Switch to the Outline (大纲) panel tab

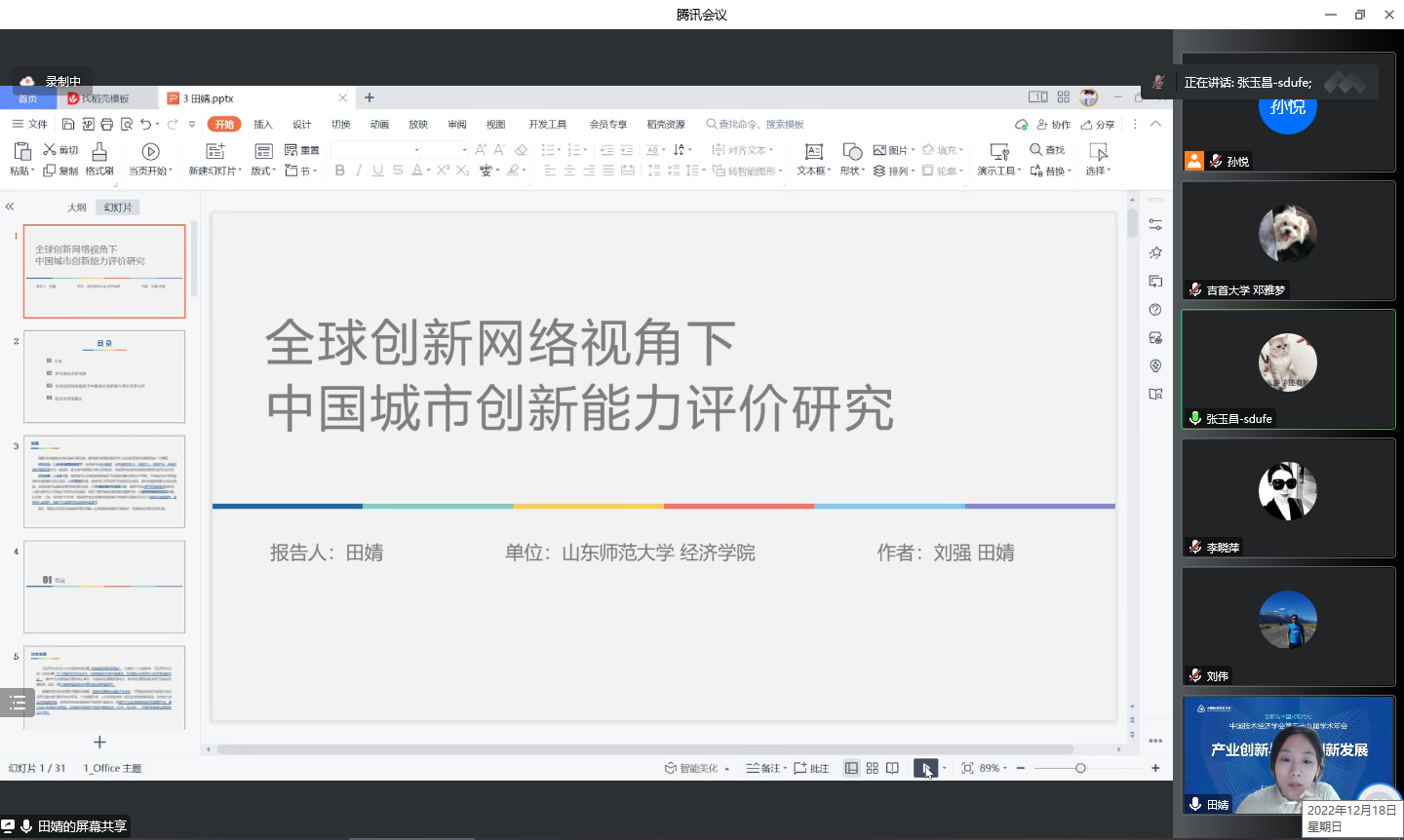tap(77, 208)
